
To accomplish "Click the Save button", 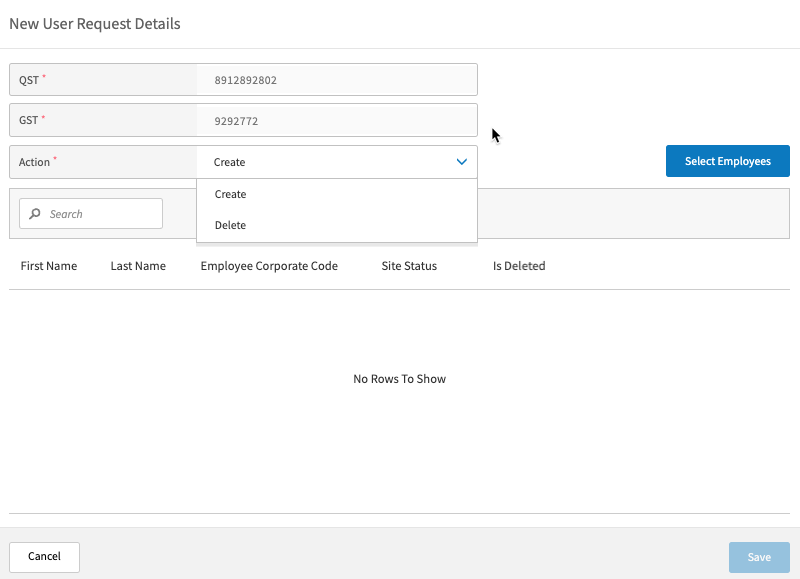I will [759, 557].
